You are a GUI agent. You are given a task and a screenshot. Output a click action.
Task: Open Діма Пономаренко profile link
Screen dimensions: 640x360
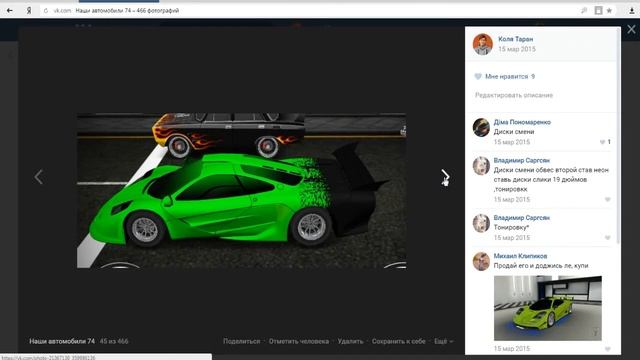522,122
